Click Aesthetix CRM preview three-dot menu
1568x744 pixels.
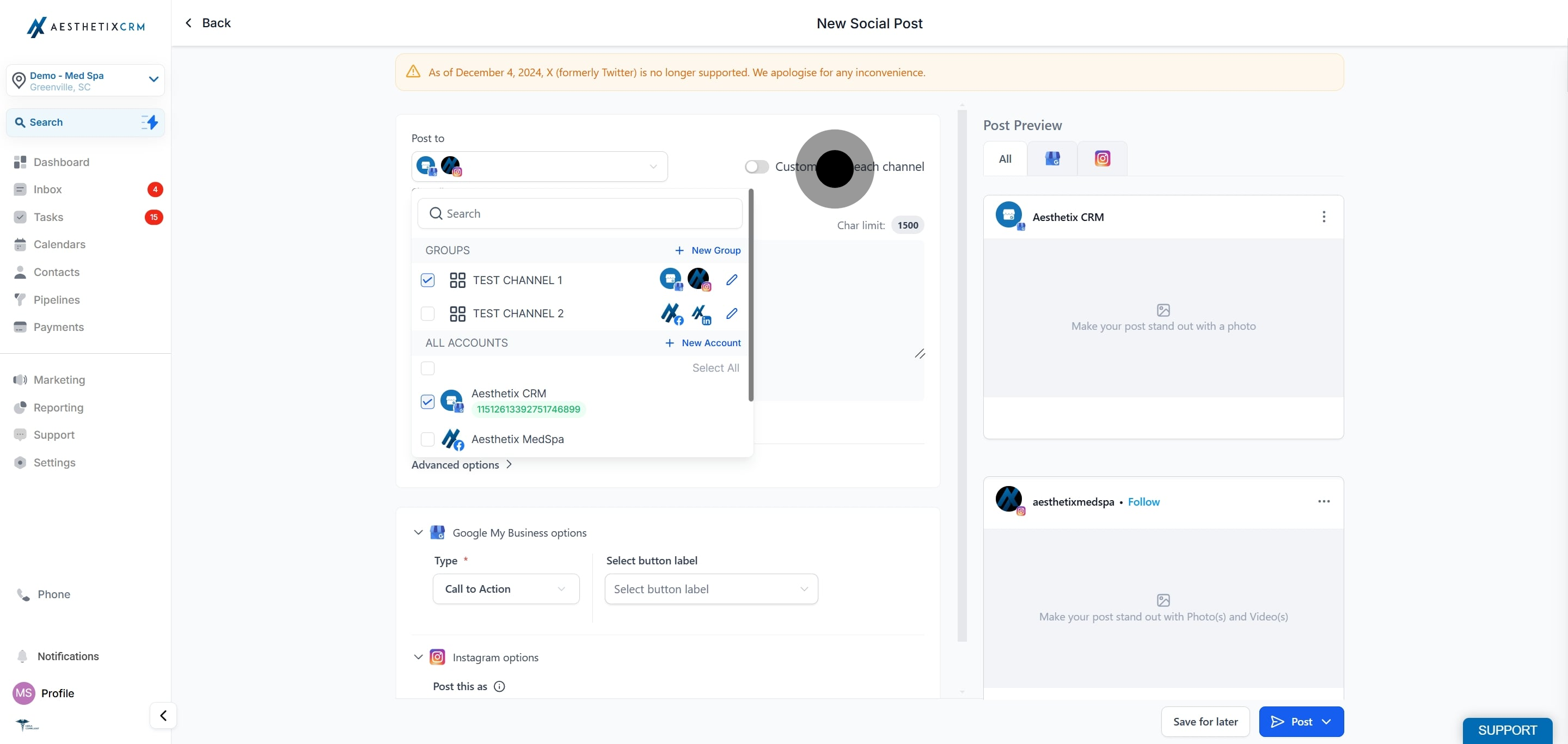tap(1324, 217)
